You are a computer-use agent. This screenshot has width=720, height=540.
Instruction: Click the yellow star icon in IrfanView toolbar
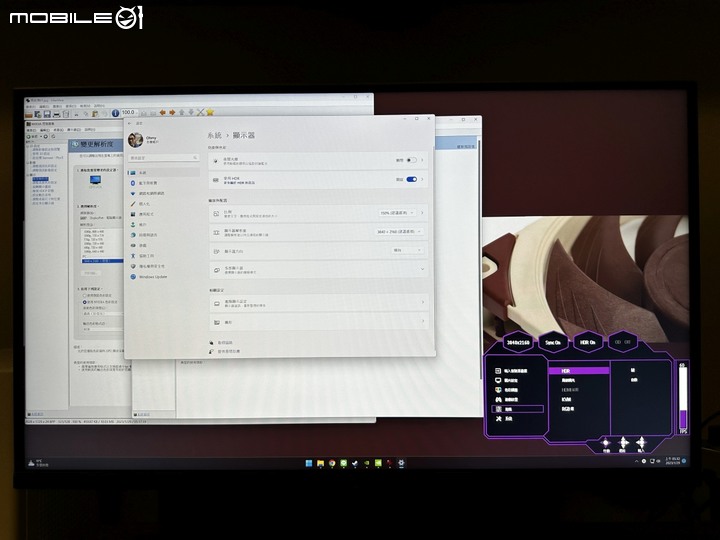pos(210,112)
